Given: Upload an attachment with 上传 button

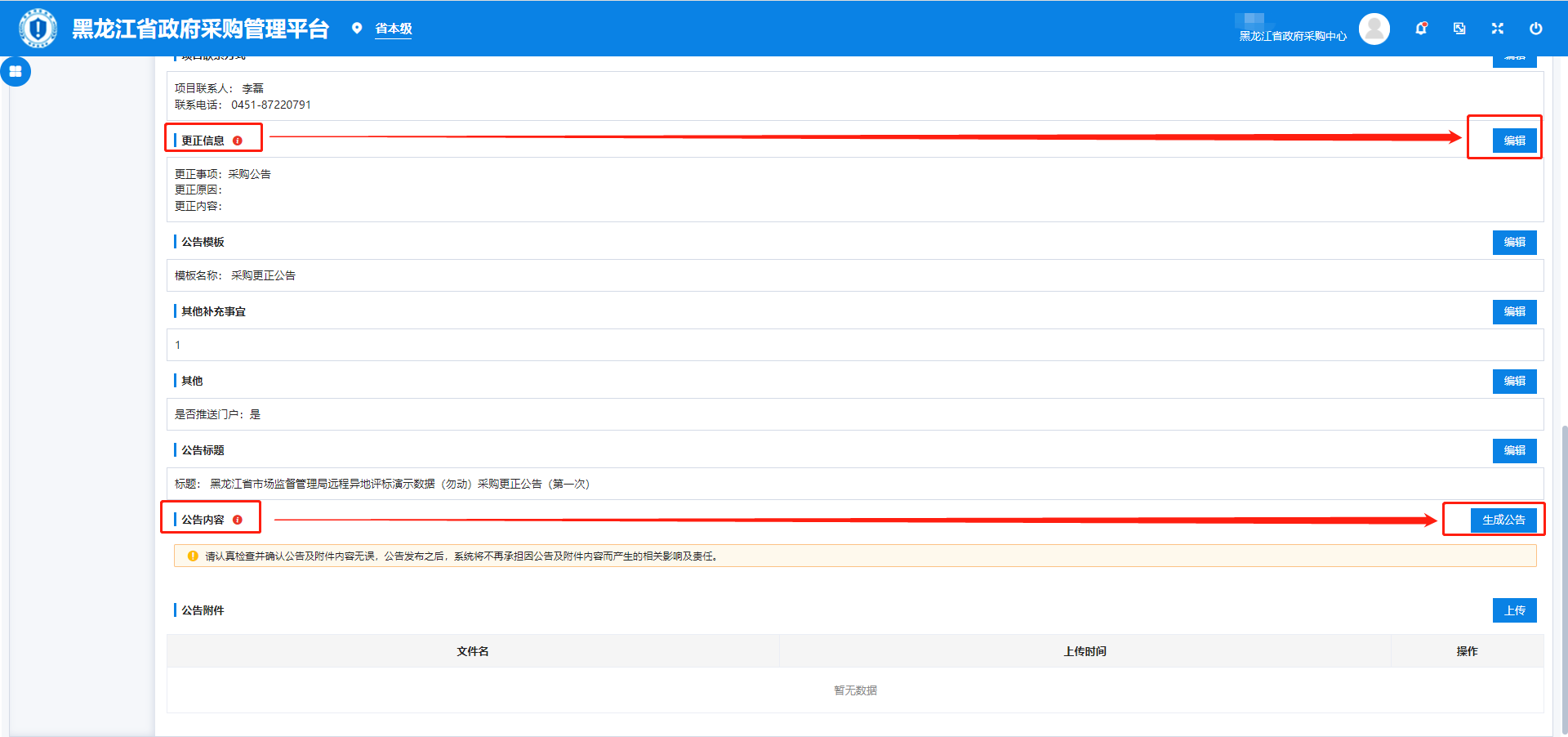Looking at the screenshot, I should pyautogui.click(x=1515, y=610).
